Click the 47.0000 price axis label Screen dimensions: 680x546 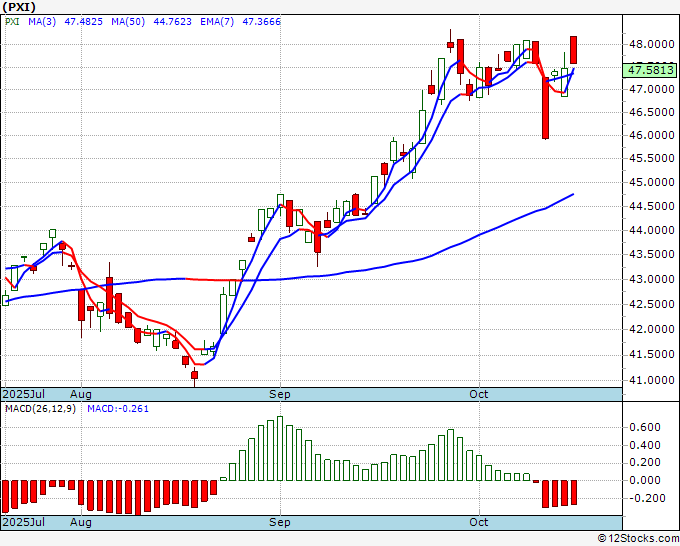tap(652, 89)
